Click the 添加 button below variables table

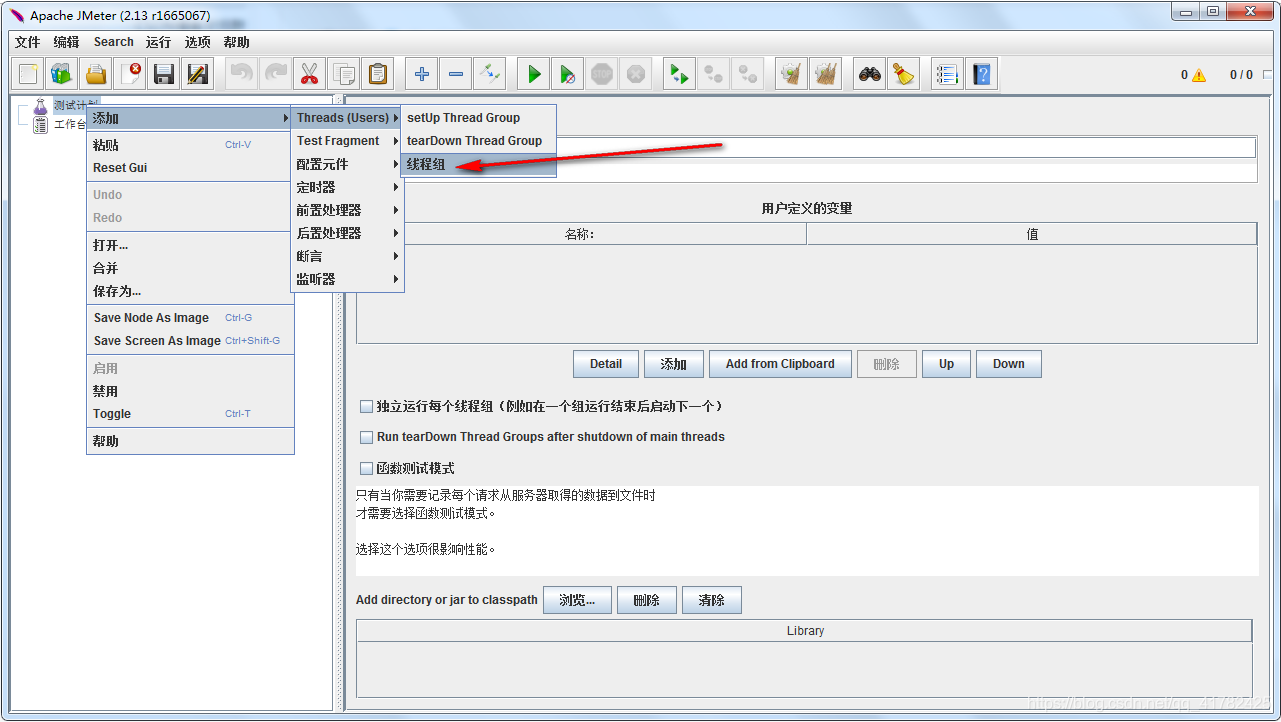(x=674, y=364)
